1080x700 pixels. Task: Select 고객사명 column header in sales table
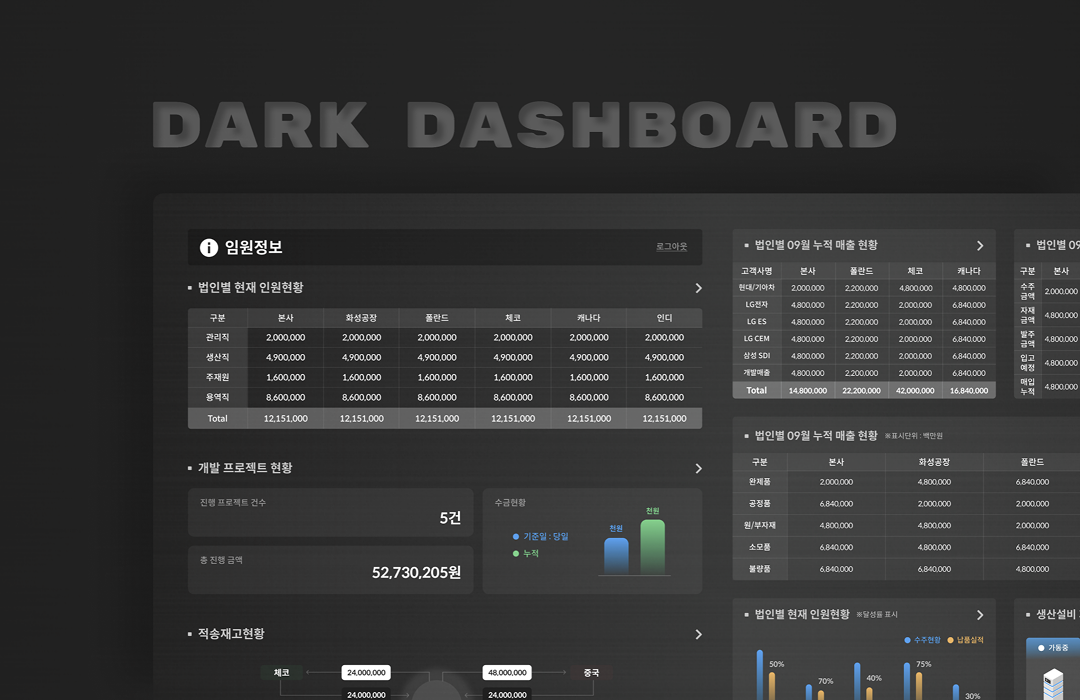[756, 271]
